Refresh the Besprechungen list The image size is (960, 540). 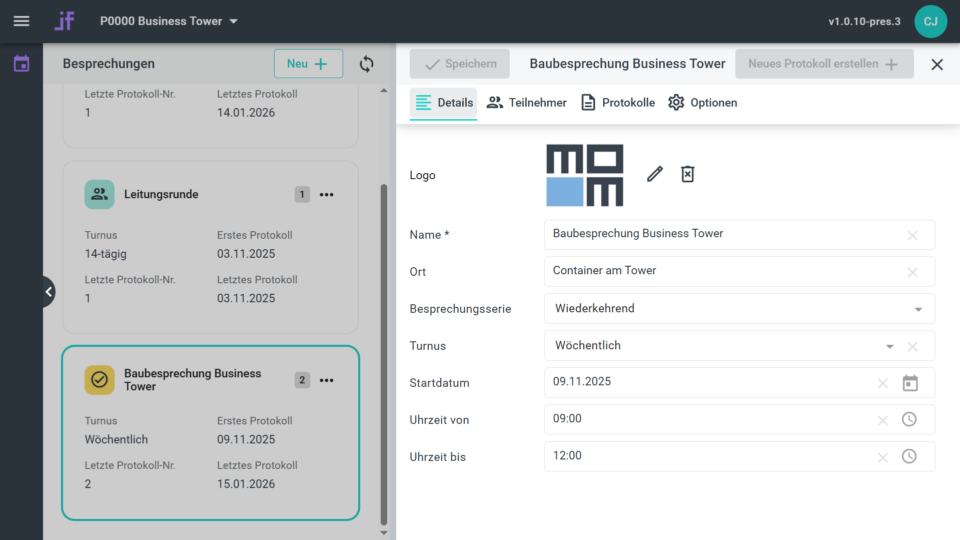366,64
